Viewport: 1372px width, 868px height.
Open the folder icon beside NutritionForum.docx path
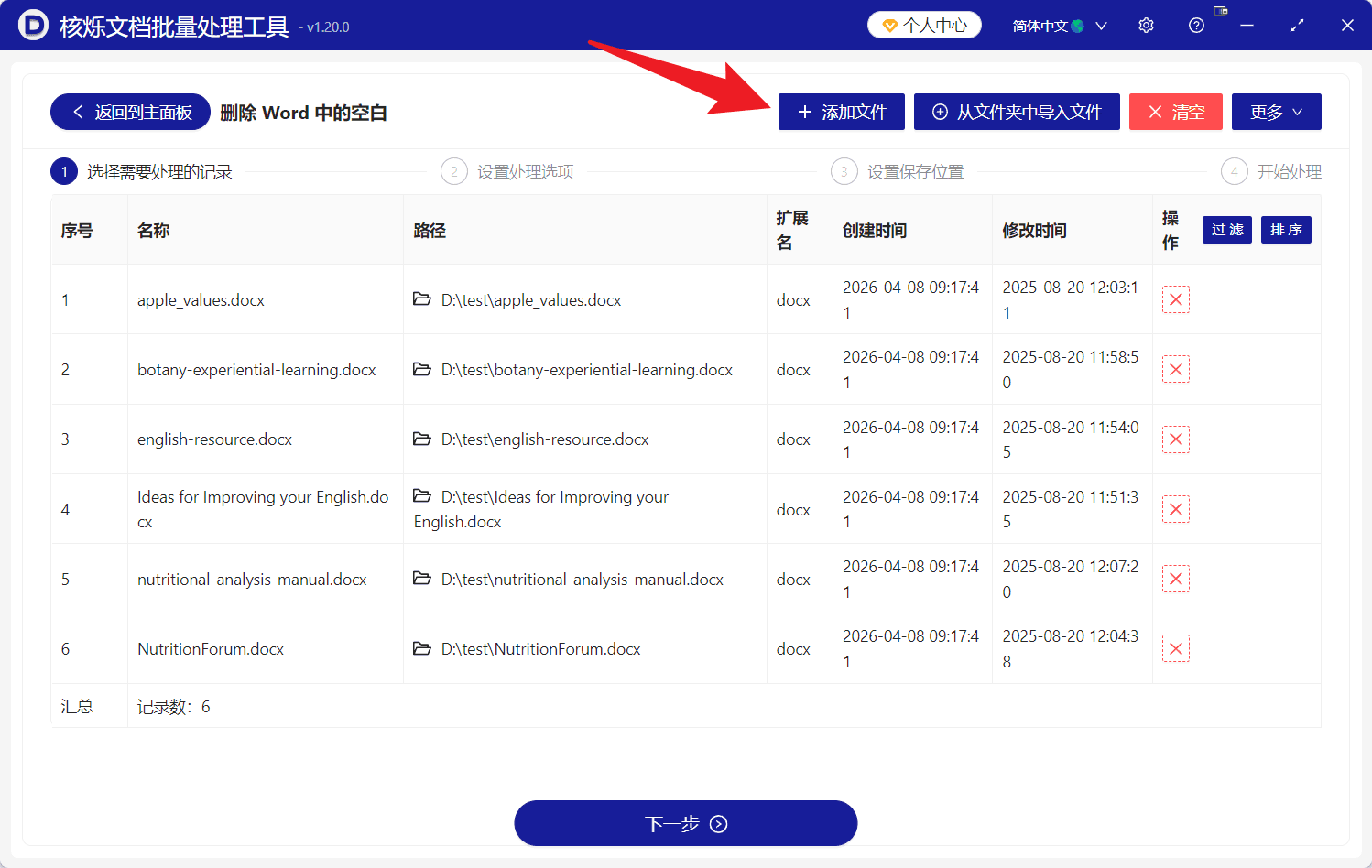pyautogui.click(x=422, y=648)
